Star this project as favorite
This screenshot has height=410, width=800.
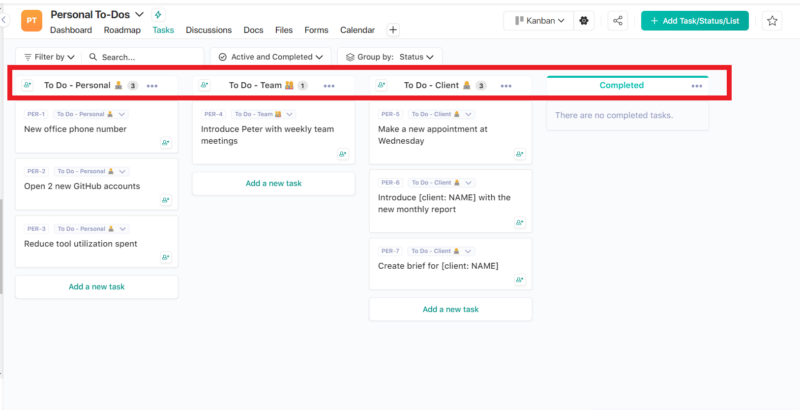pyautogui.click(x=772, y=21)
